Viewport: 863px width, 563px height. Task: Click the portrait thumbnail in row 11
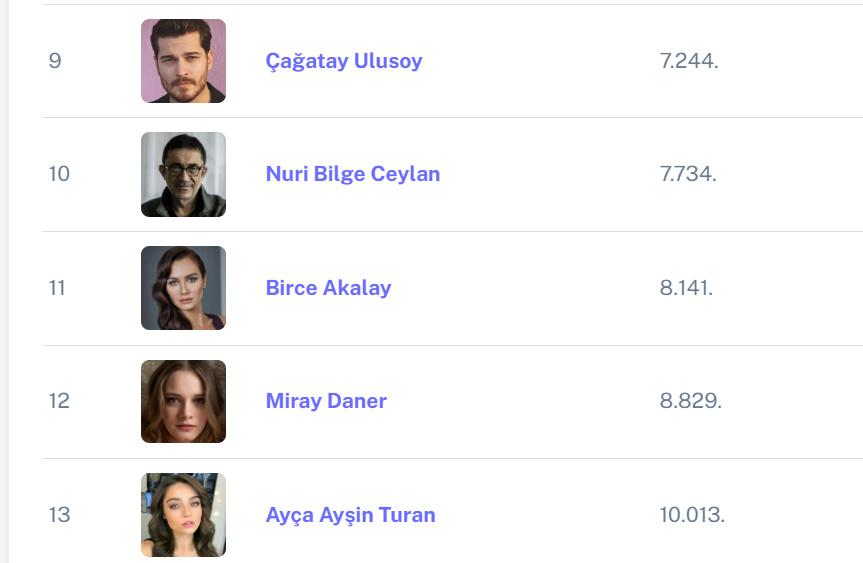pos(183,288)
